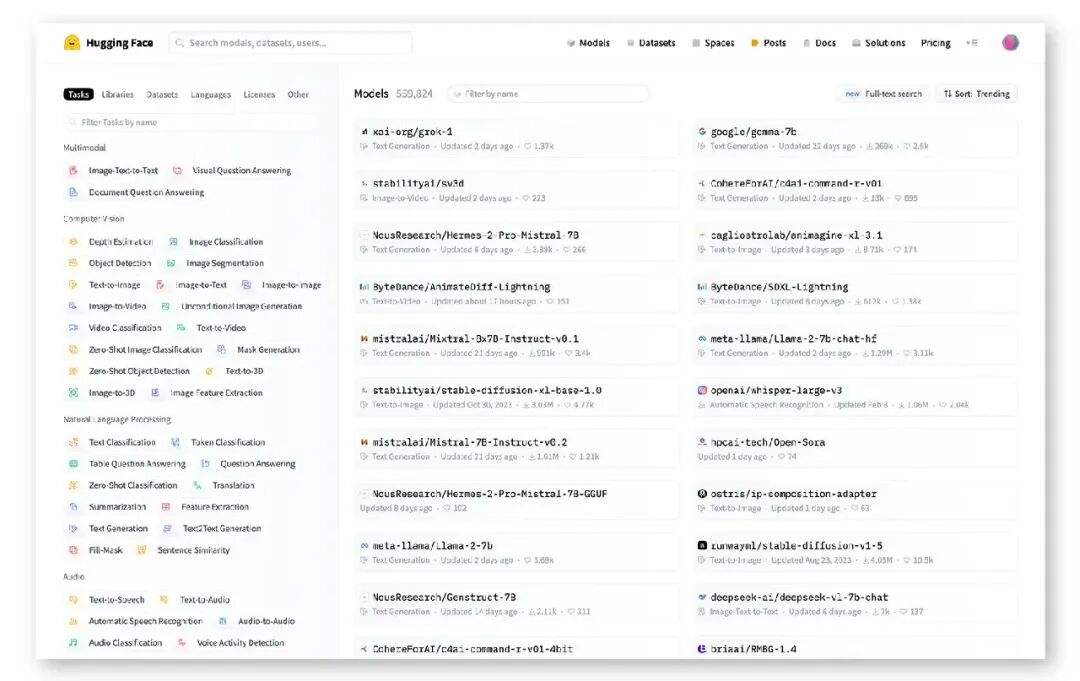Click the Full-text search button
The height and width of the screenshot is (681, 1080).
pyautogui.click(x=884, y=94)
